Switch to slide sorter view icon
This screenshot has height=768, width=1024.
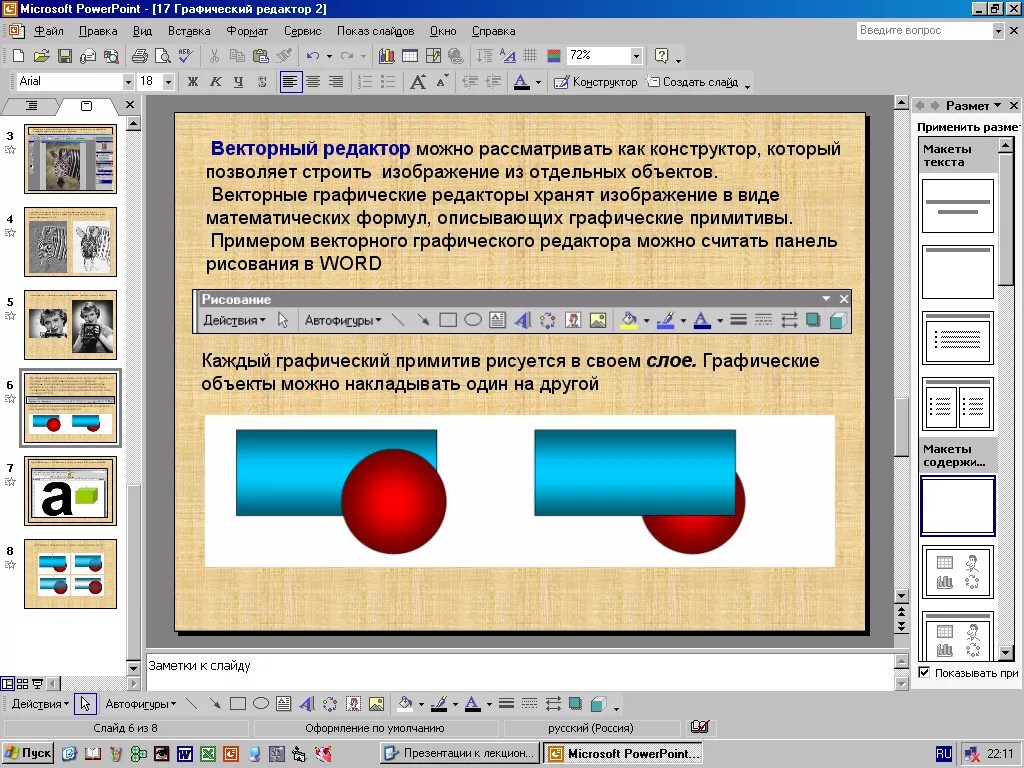(22, 684)
